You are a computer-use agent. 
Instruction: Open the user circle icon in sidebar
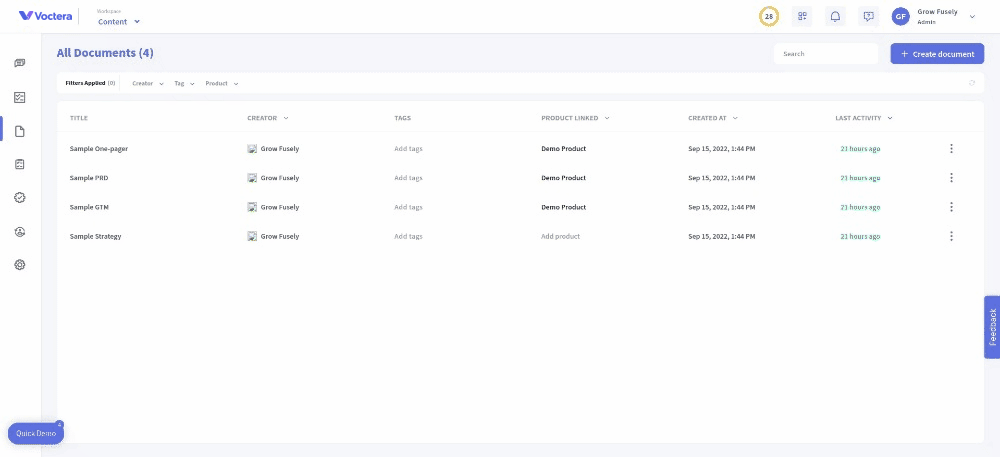point(20,231)
